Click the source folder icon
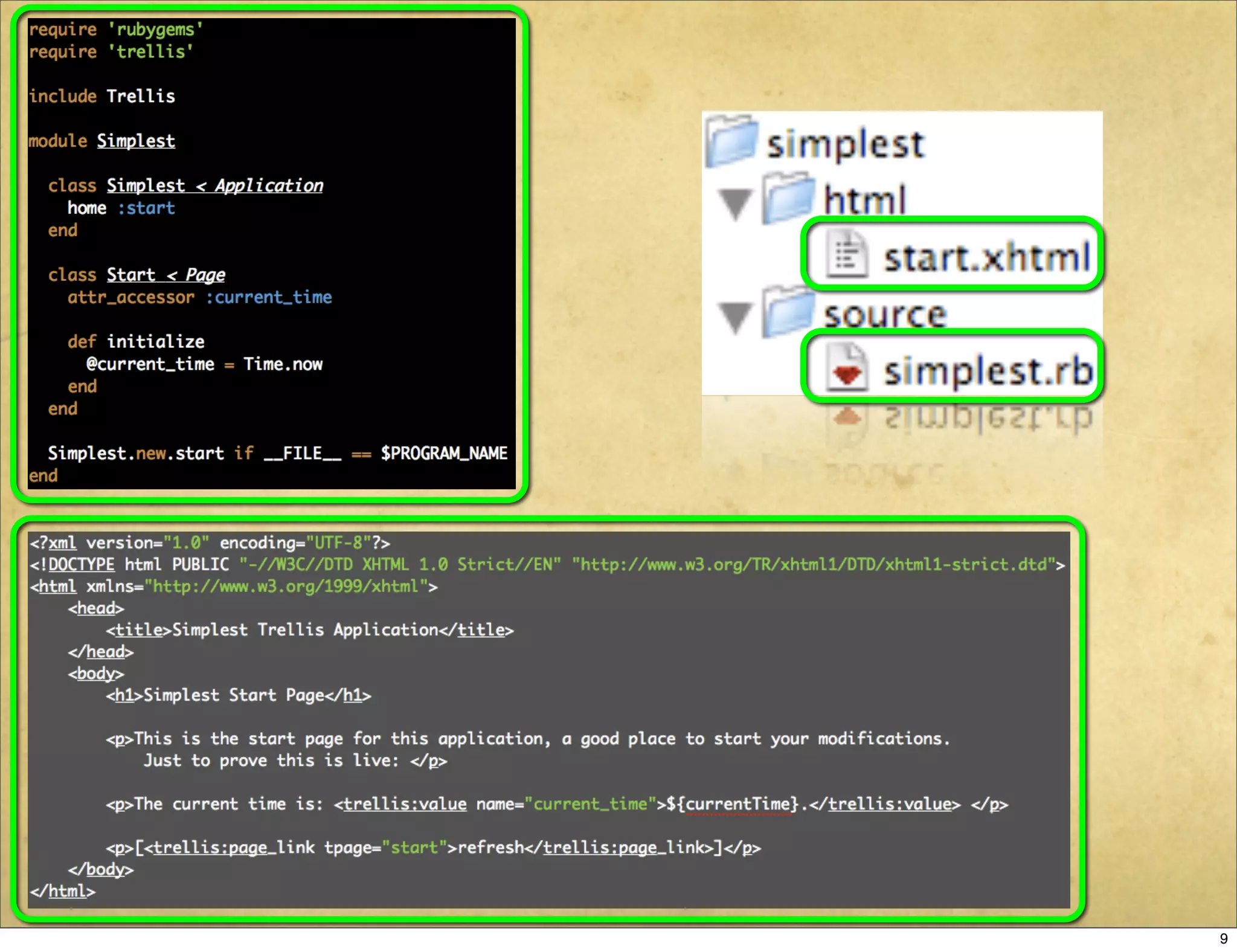Viewport: 1237px width, 952px height. coord(787,313)
